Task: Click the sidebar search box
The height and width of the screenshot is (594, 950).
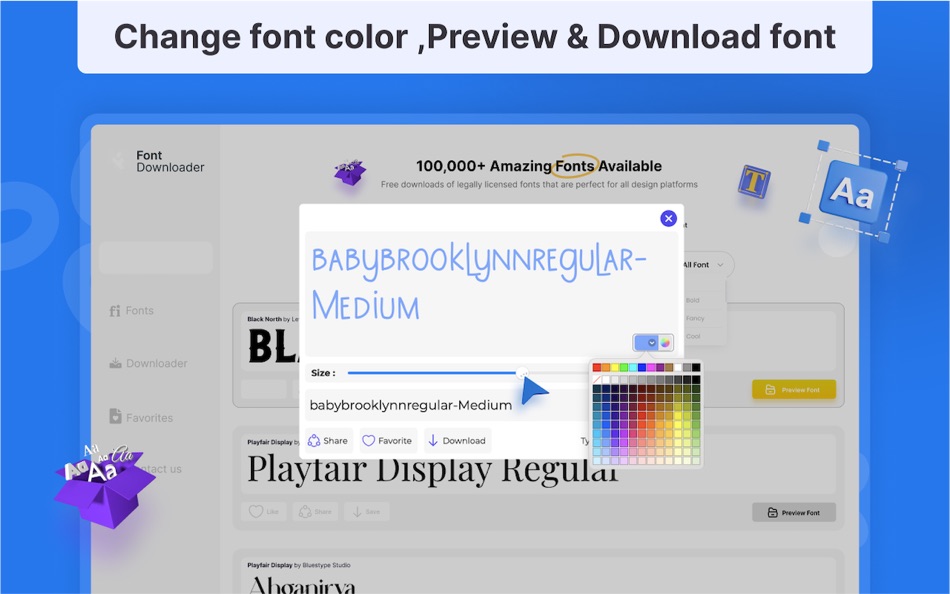Action: pos(156,258)
